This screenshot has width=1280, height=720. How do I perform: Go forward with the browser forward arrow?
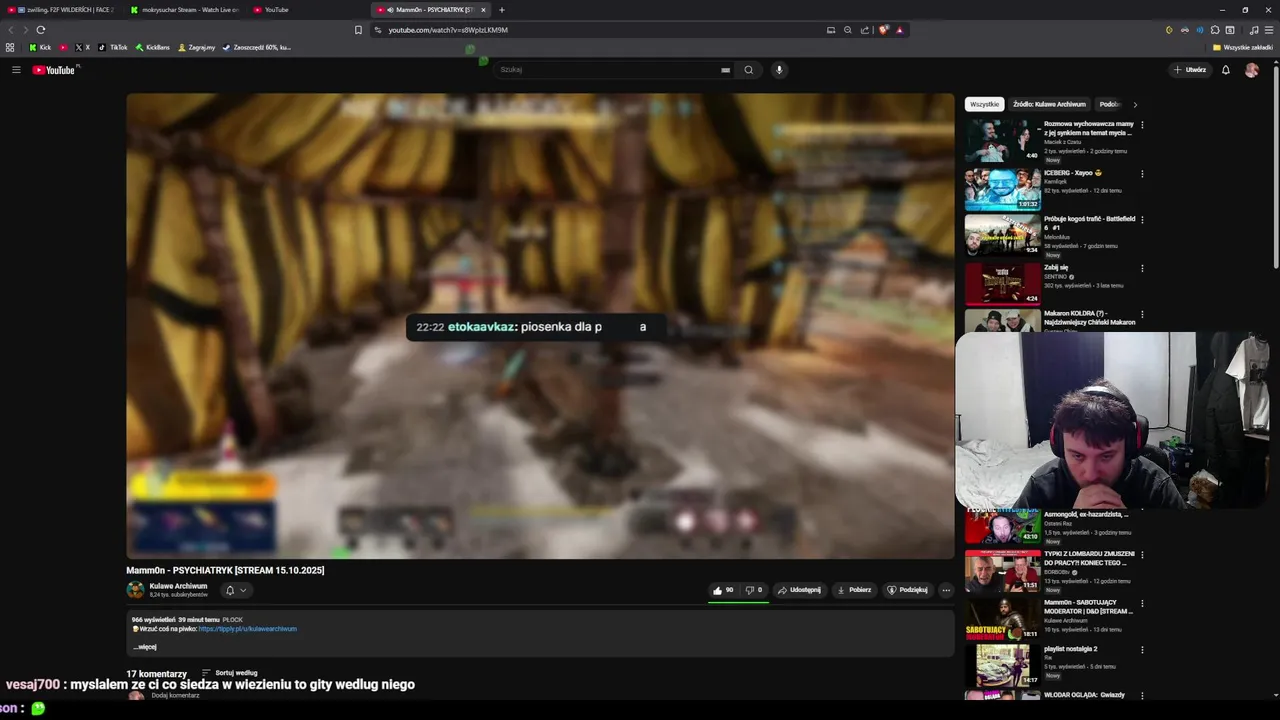(26, 30)
